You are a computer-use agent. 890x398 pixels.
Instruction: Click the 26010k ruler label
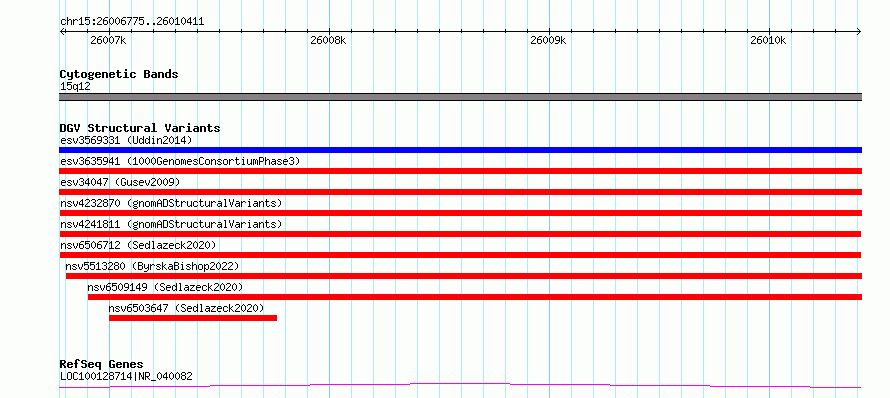coord(768,40)
